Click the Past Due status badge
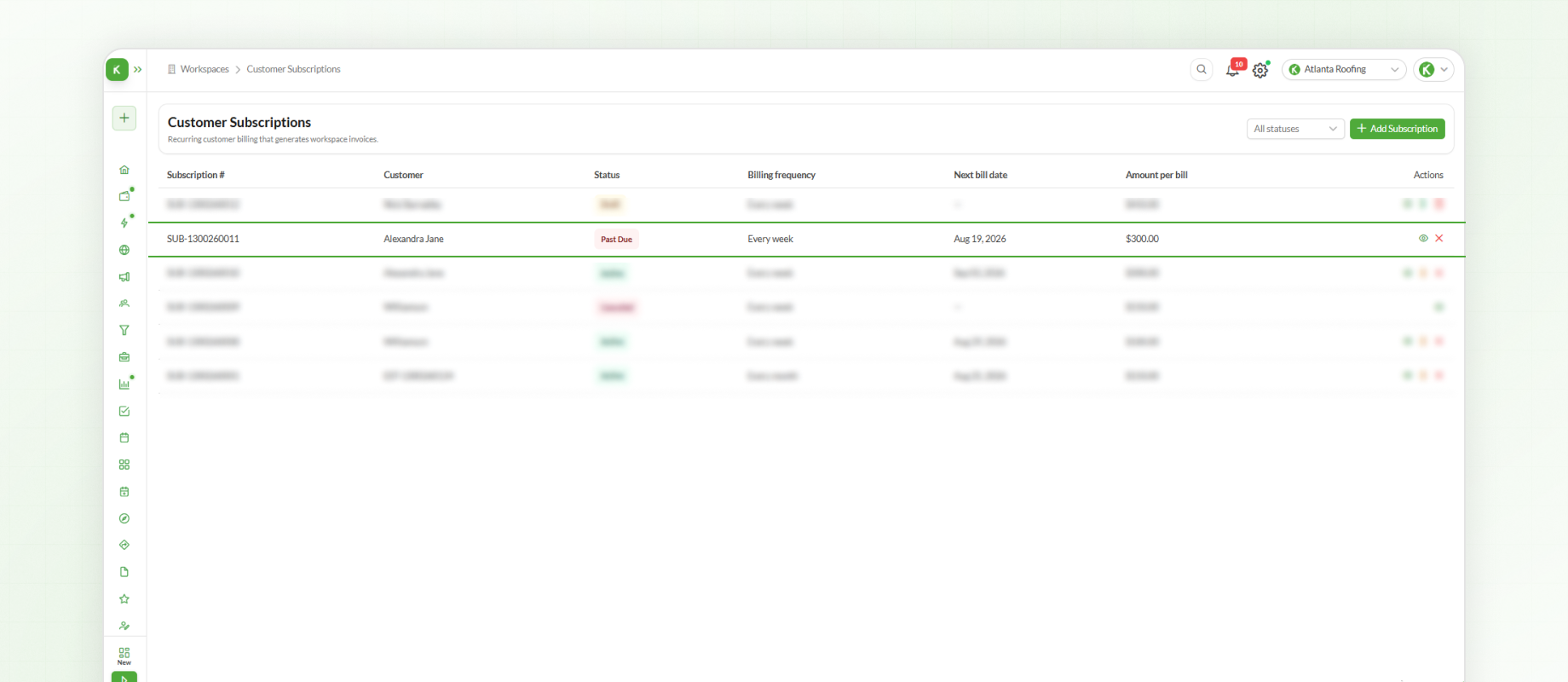This screenshot has width=1568, height=682. point(616,240)
